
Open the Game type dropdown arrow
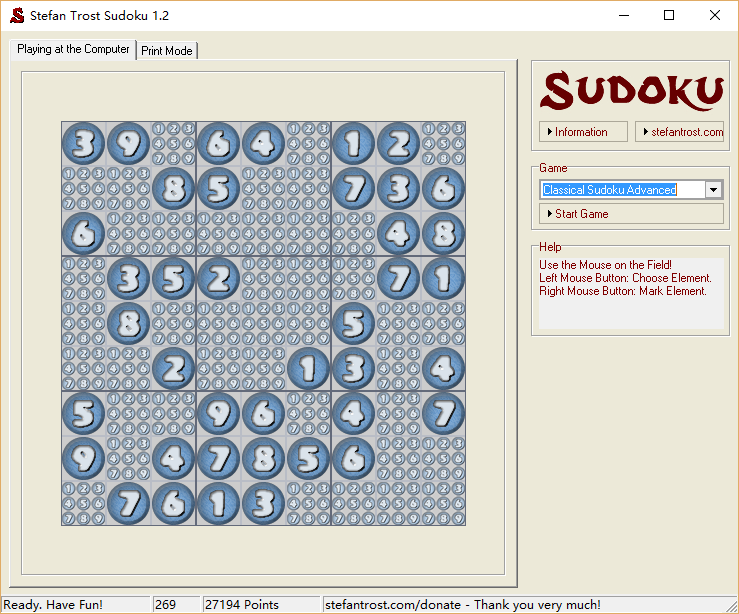pos(713,190)
